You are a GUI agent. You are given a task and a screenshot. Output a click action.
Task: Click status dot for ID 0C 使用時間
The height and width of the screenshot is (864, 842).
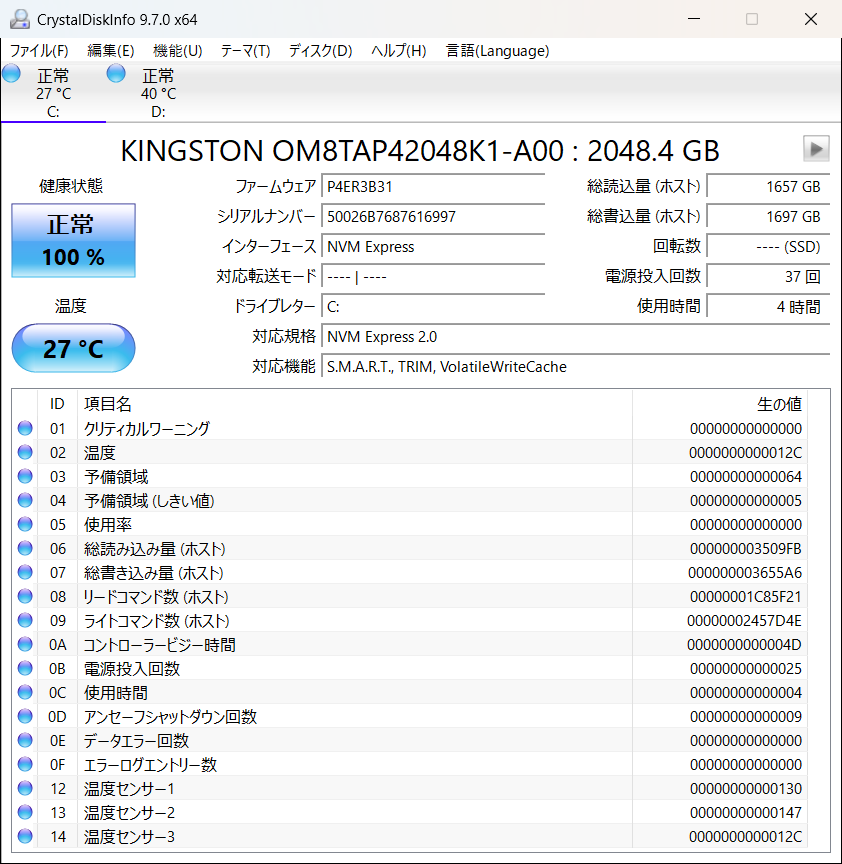(x=25, y=692)
